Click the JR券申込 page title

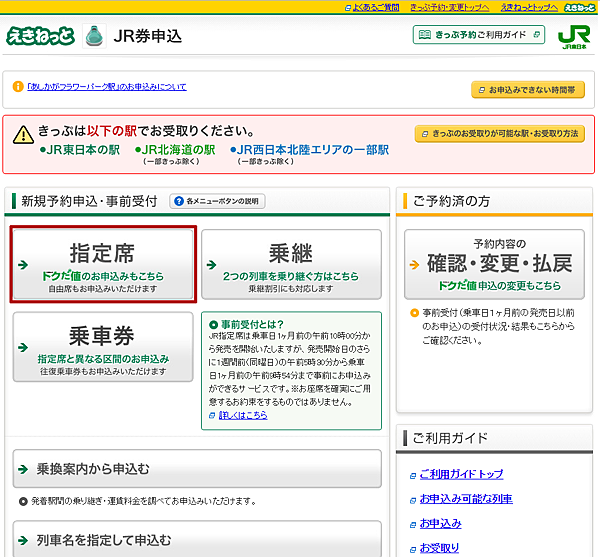coord(148,36)
